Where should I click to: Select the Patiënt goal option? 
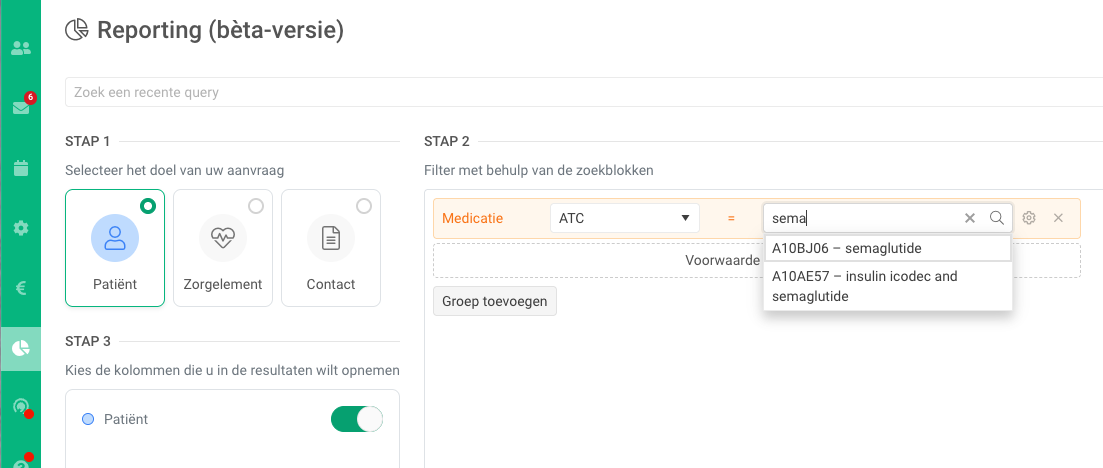(x=115, y=248)
